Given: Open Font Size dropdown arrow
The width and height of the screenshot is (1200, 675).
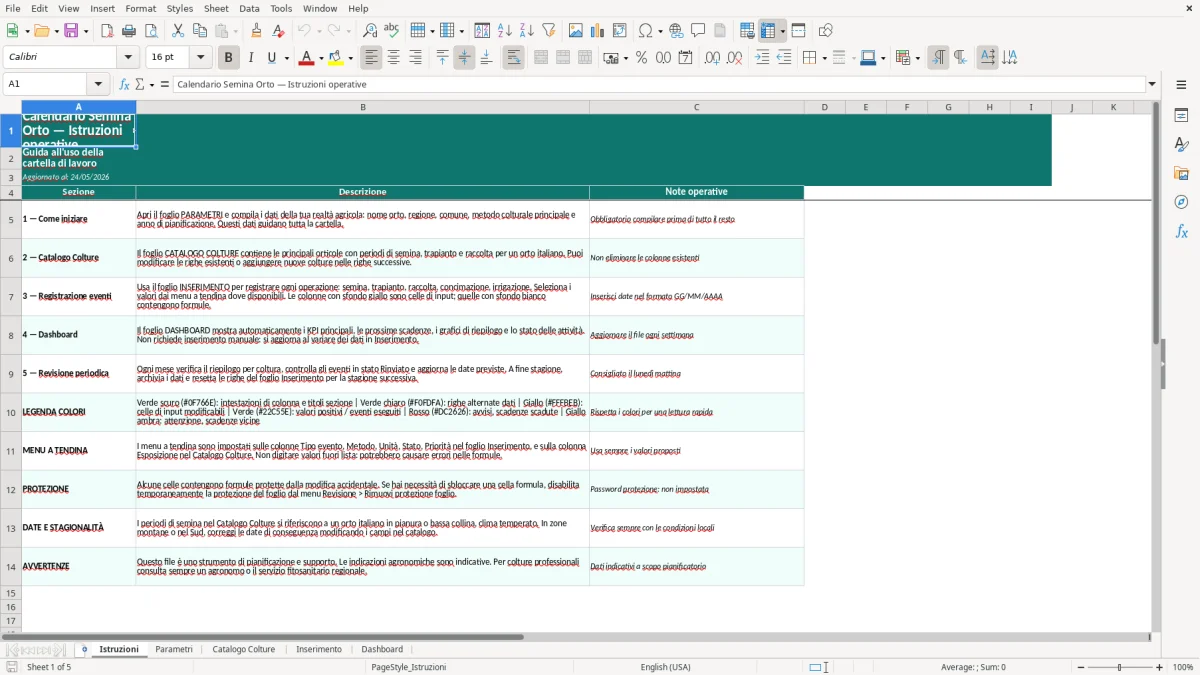Looking at the screenshot, I should 201,58.
